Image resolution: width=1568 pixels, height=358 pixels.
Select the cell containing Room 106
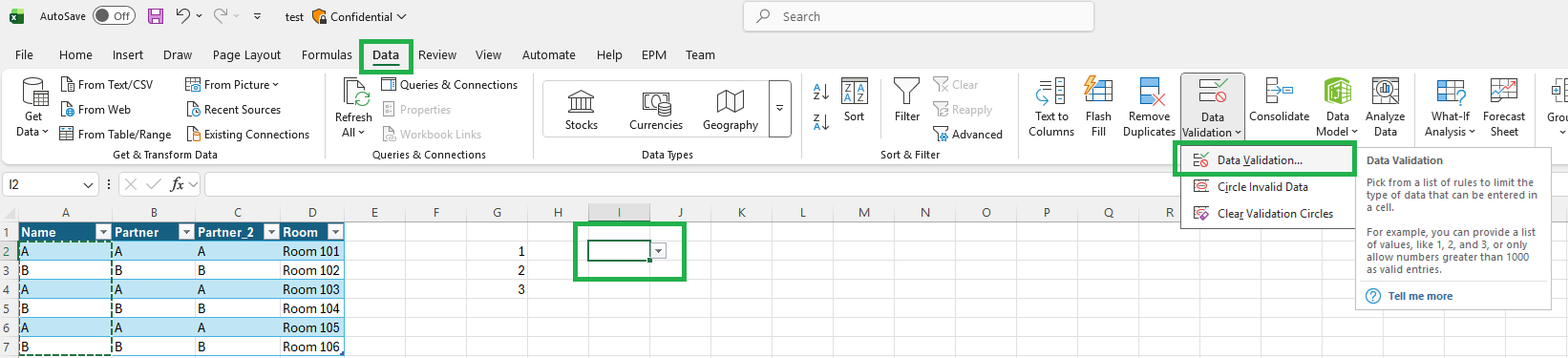click(311, 347)
